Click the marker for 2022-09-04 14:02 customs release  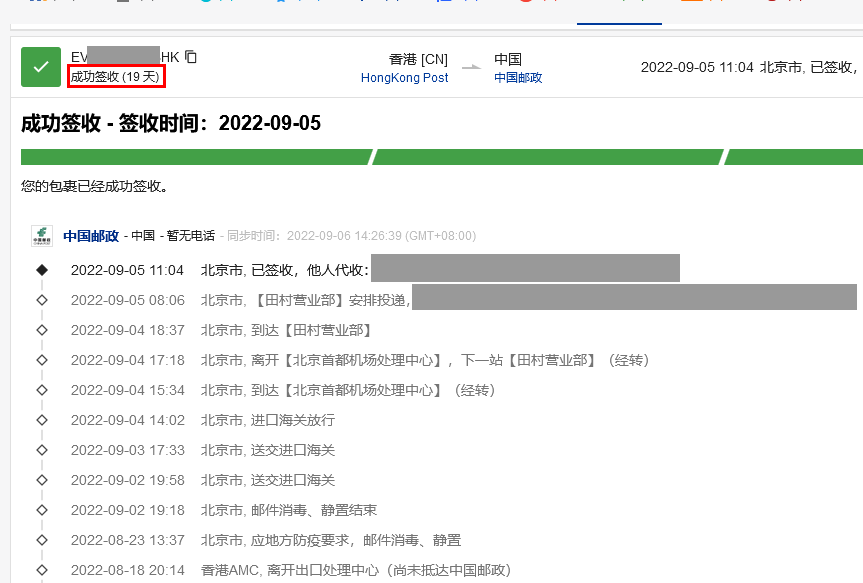click(42, 420)
